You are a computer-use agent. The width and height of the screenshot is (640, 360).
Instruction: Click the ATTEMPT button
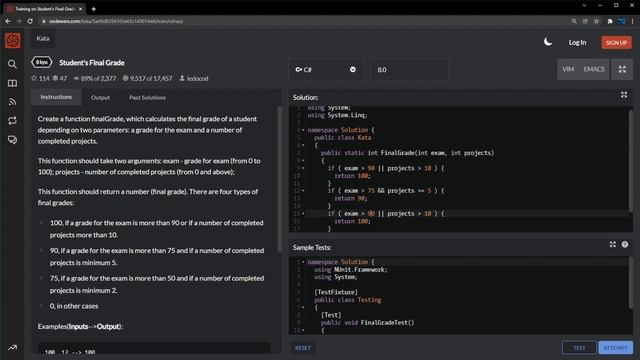point(616,348)
